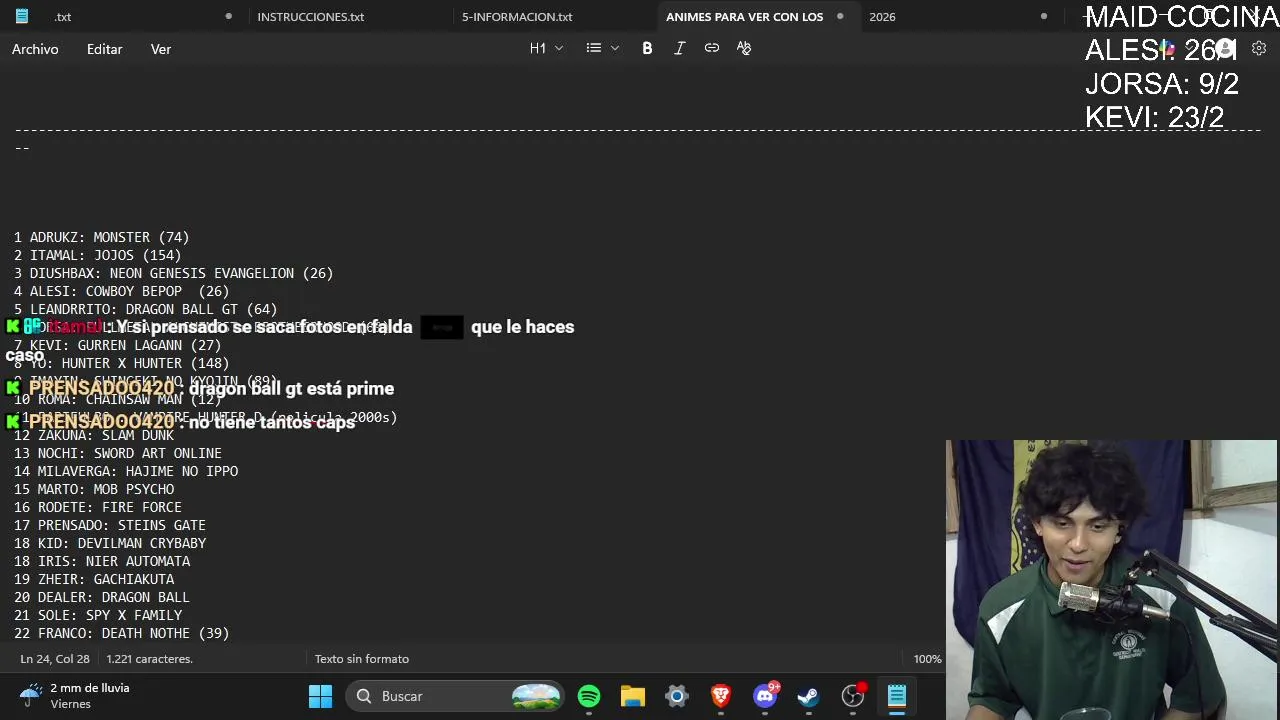This screenshot has height=720, width=1280.
Task: Click line '12 ZAKUNA: SLAM DUNK'
Action: (93, 435)
